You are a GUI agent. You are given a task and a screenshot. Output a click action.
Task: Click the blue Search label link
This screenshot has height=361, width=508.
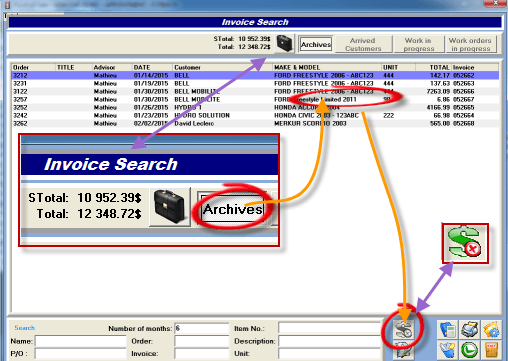coord(24,328)
